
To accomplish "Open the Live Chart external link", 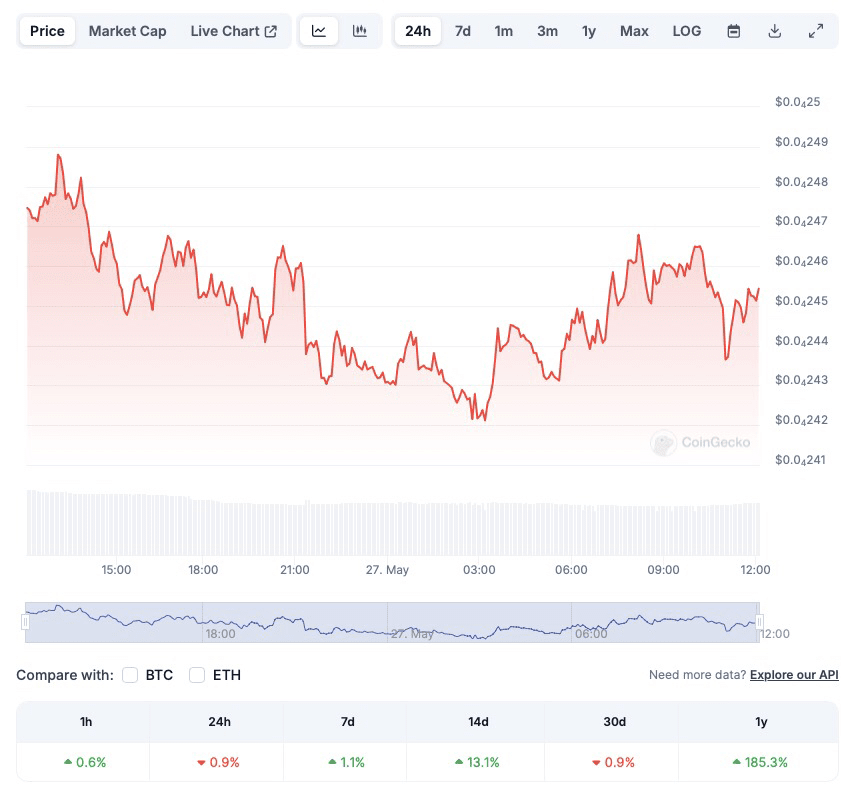I will click(234, 31).
